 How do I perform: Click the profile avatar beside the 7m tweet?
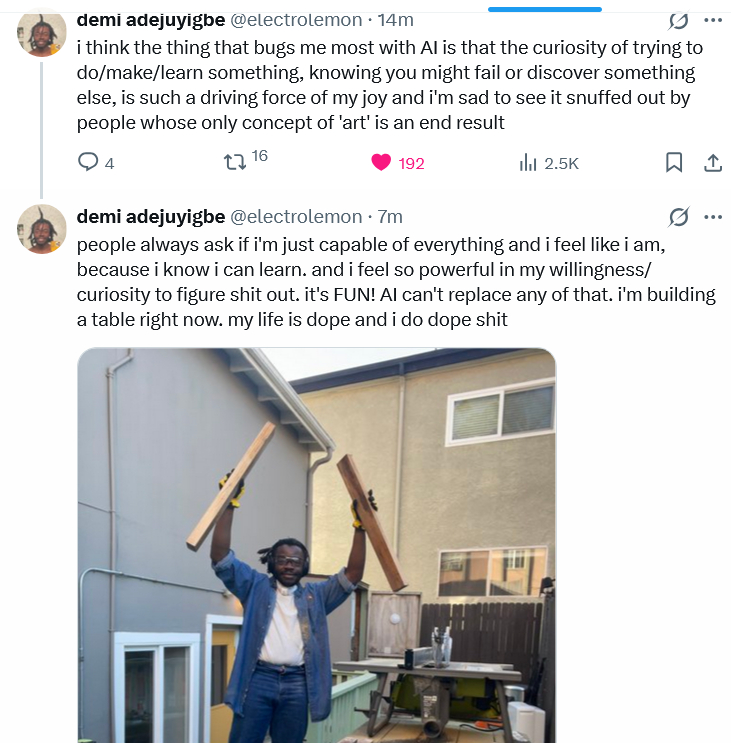tap(42, 230)
